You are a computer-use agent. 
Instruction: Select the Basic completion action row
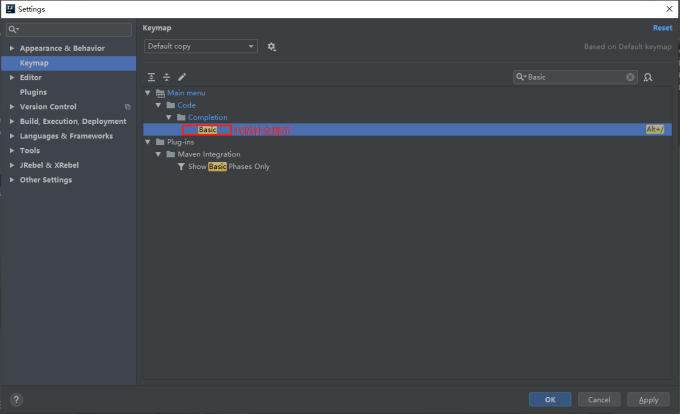click(x=407, y=129)
